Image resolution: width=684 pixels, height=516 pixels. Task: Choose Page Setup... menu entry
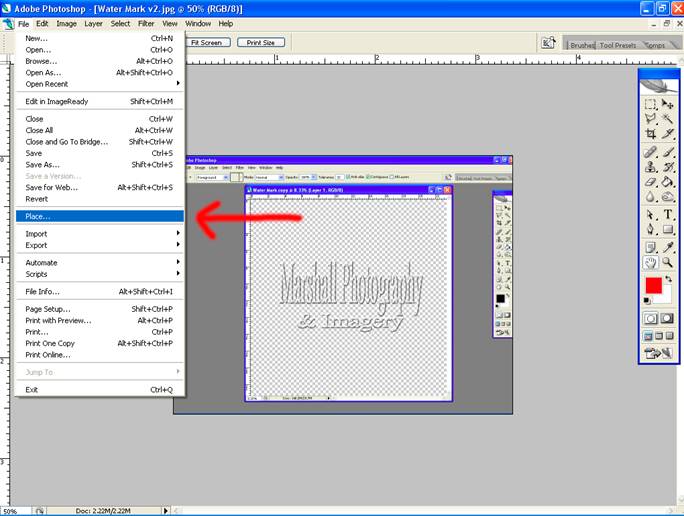pyautogui.click(x=99, y=309)
